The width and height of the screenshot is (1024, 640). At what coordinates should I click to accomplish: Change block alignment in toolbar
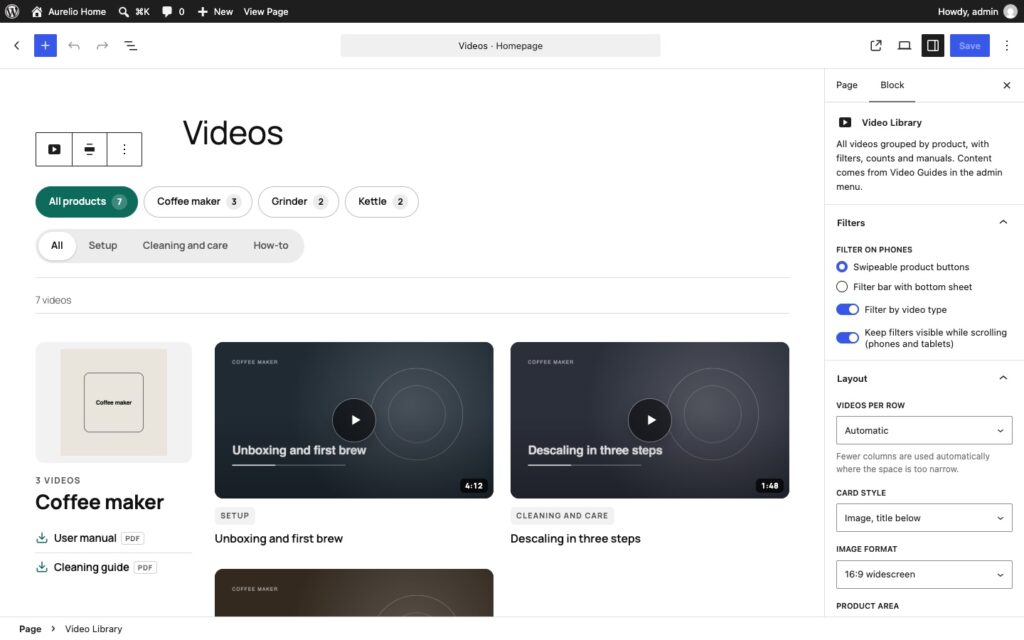pos(89,150)
